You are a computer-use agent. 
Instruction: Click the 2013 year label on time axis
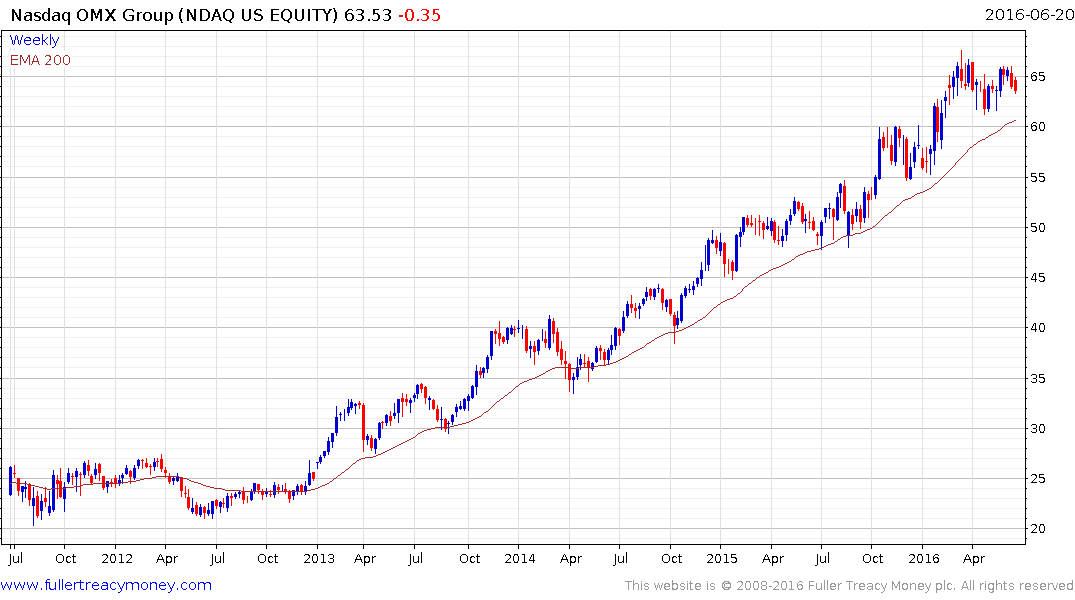coord(319,559)
